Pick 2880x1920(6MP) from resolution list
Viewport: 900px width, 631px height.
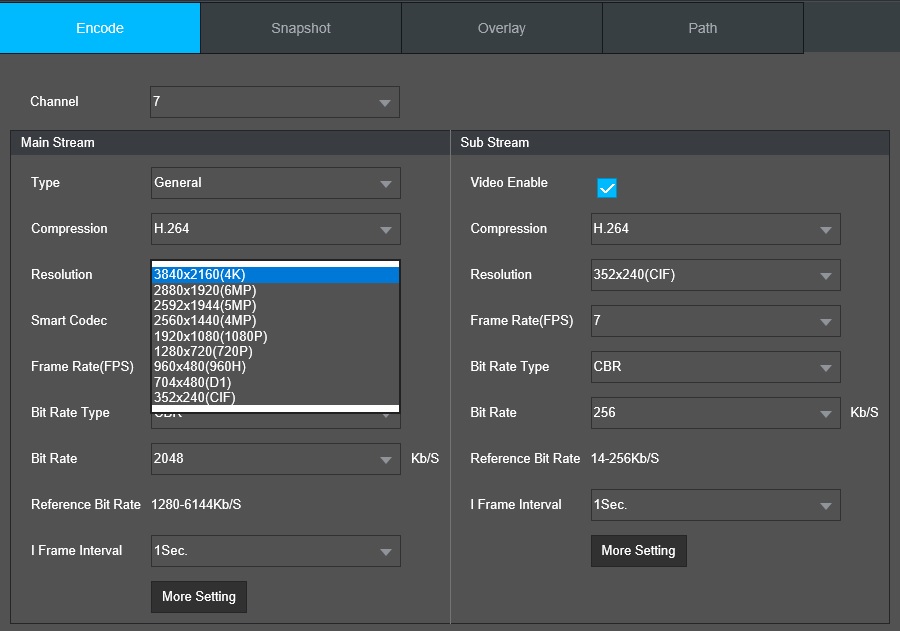tap(276, 291)
